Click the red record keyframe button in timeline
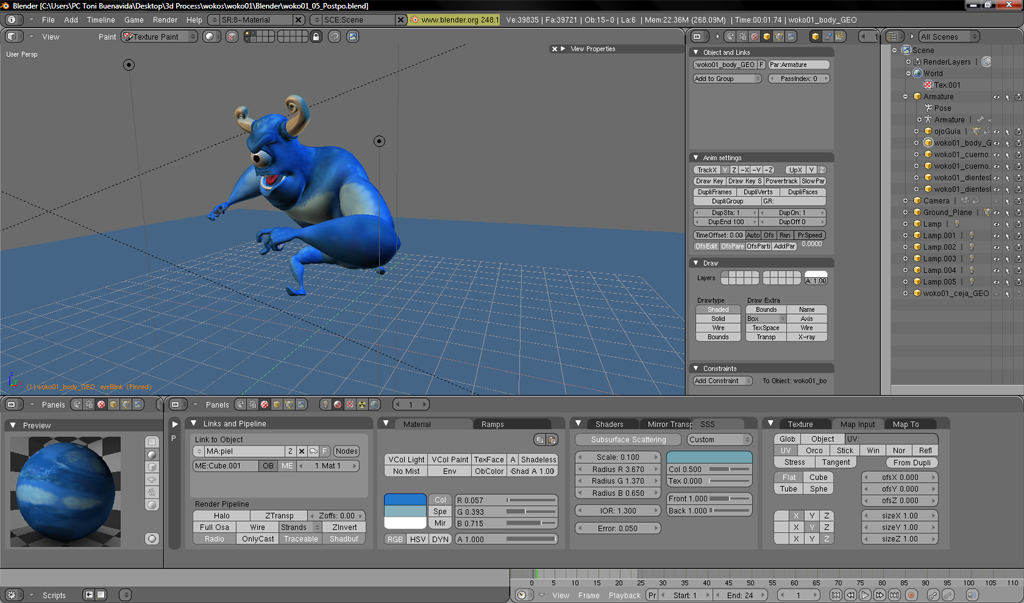This screenshot has width=1024, height=603. [912, 595]
